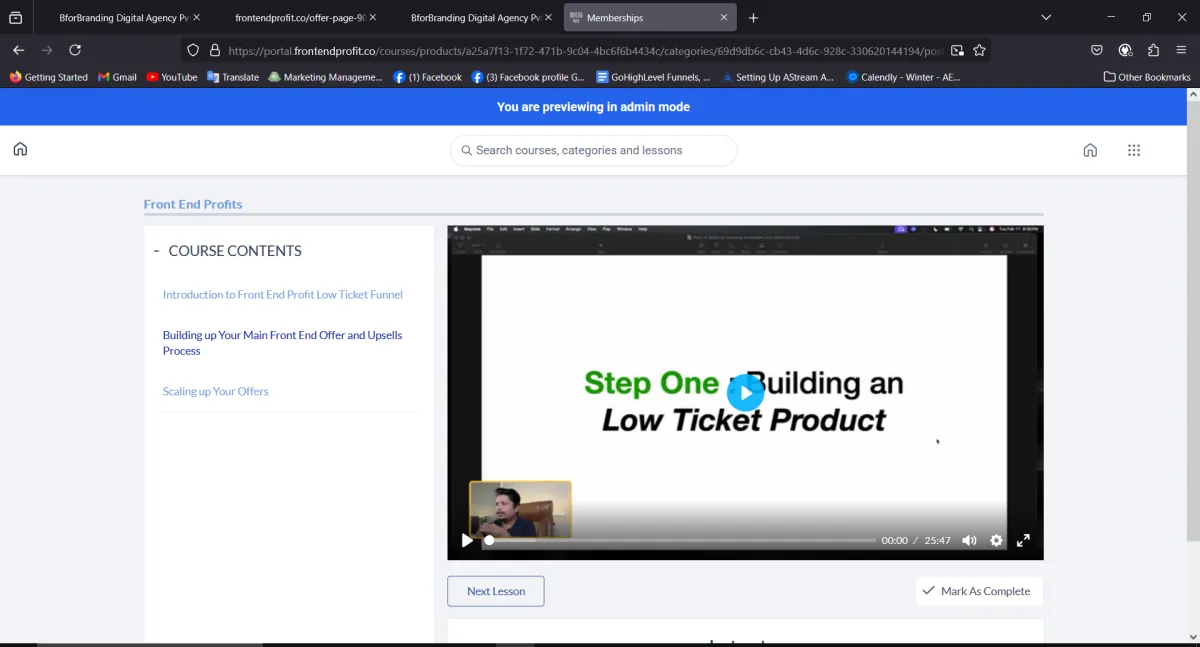Image resolution: width=1200 pixels, height=647 pixels.
Task: Click the center blue play button
Action: [x=745, y=393]
